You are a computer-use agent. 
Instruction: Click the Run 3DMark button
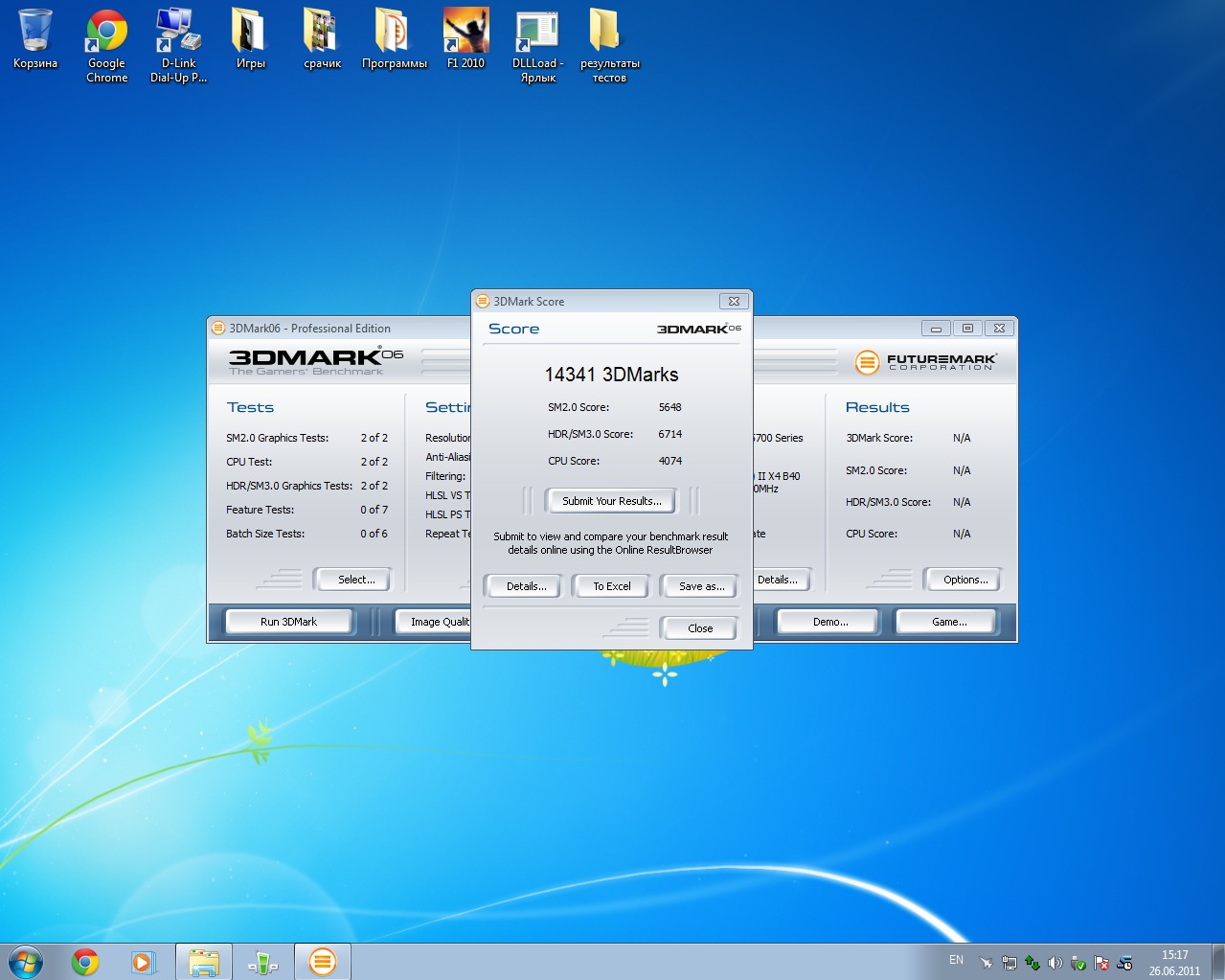pos(289,622)
